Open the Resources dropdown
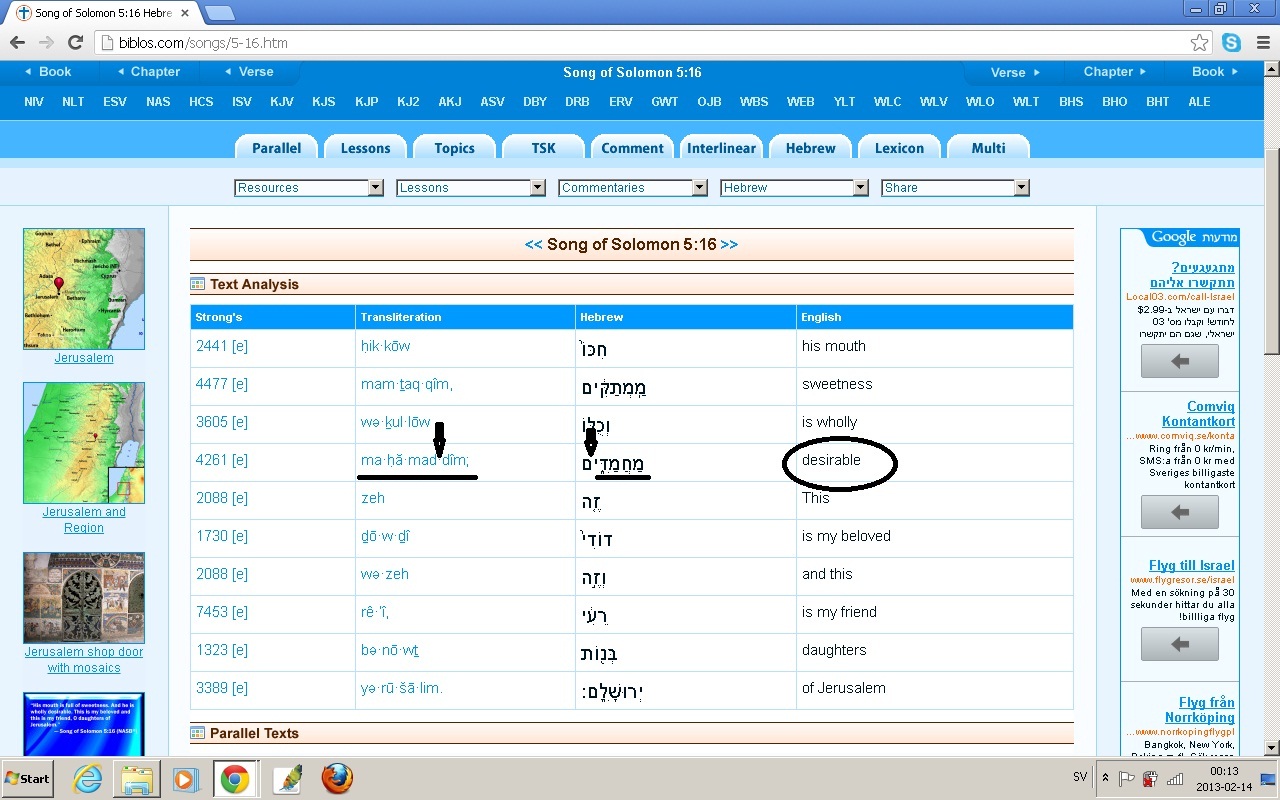This screenshot has height=800, width=1280. tap(309, 187)
